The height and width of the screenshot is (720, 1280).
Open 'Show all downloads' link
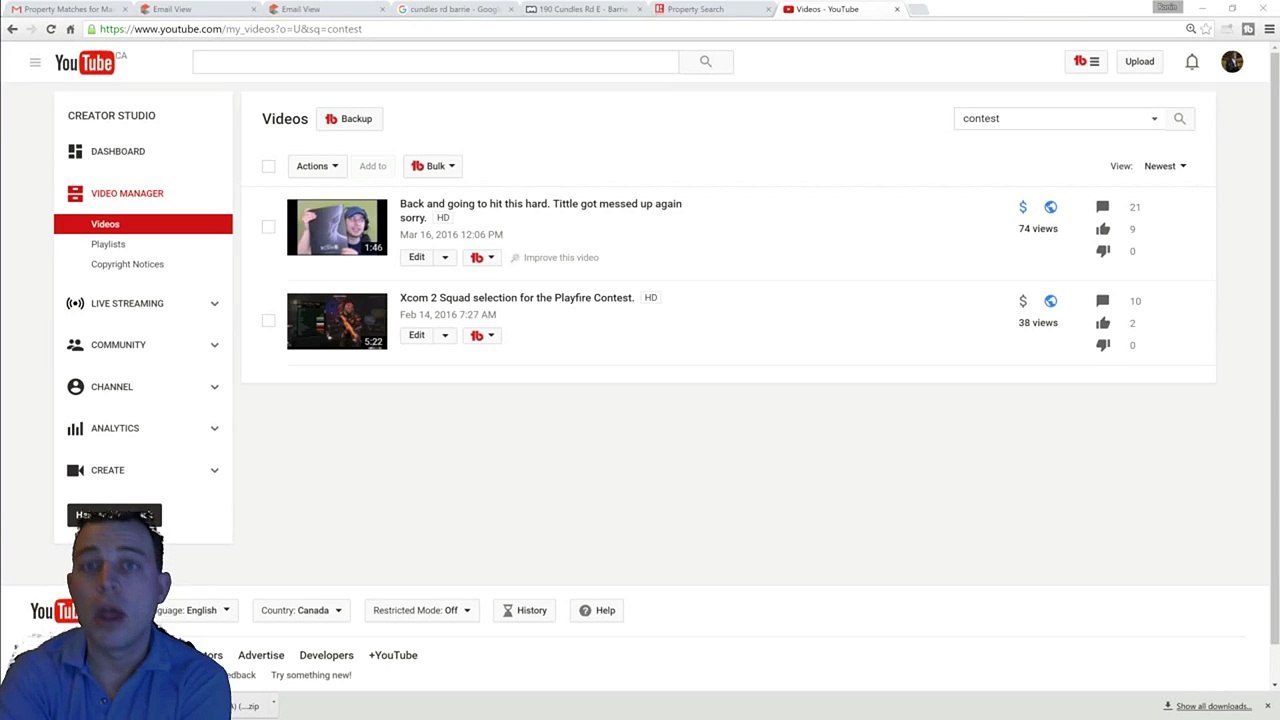1213,706
